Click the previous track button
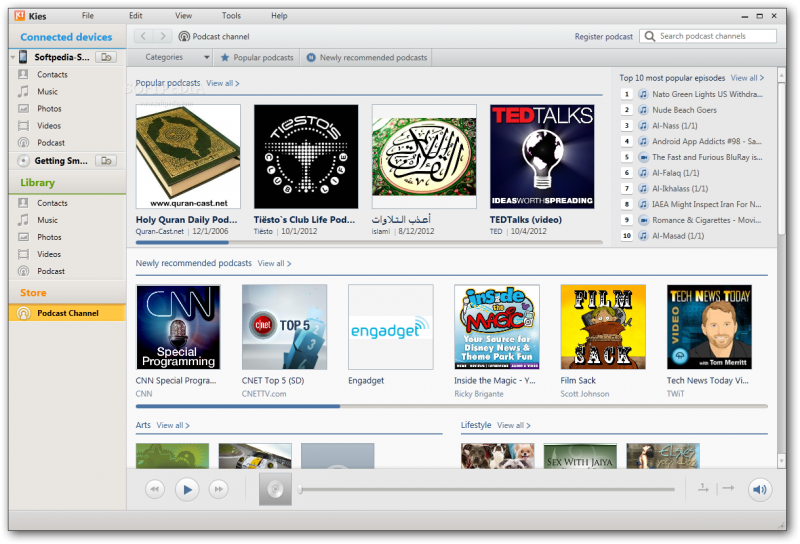 tap(155, 489)
